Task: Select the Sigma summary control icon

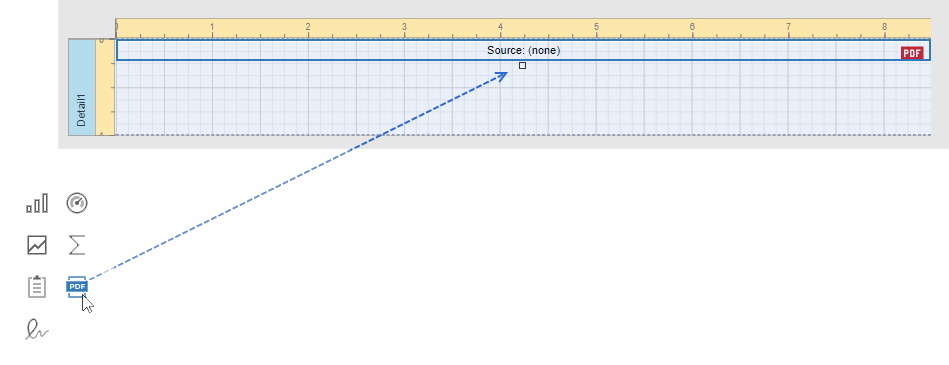Action: point(77,245)
